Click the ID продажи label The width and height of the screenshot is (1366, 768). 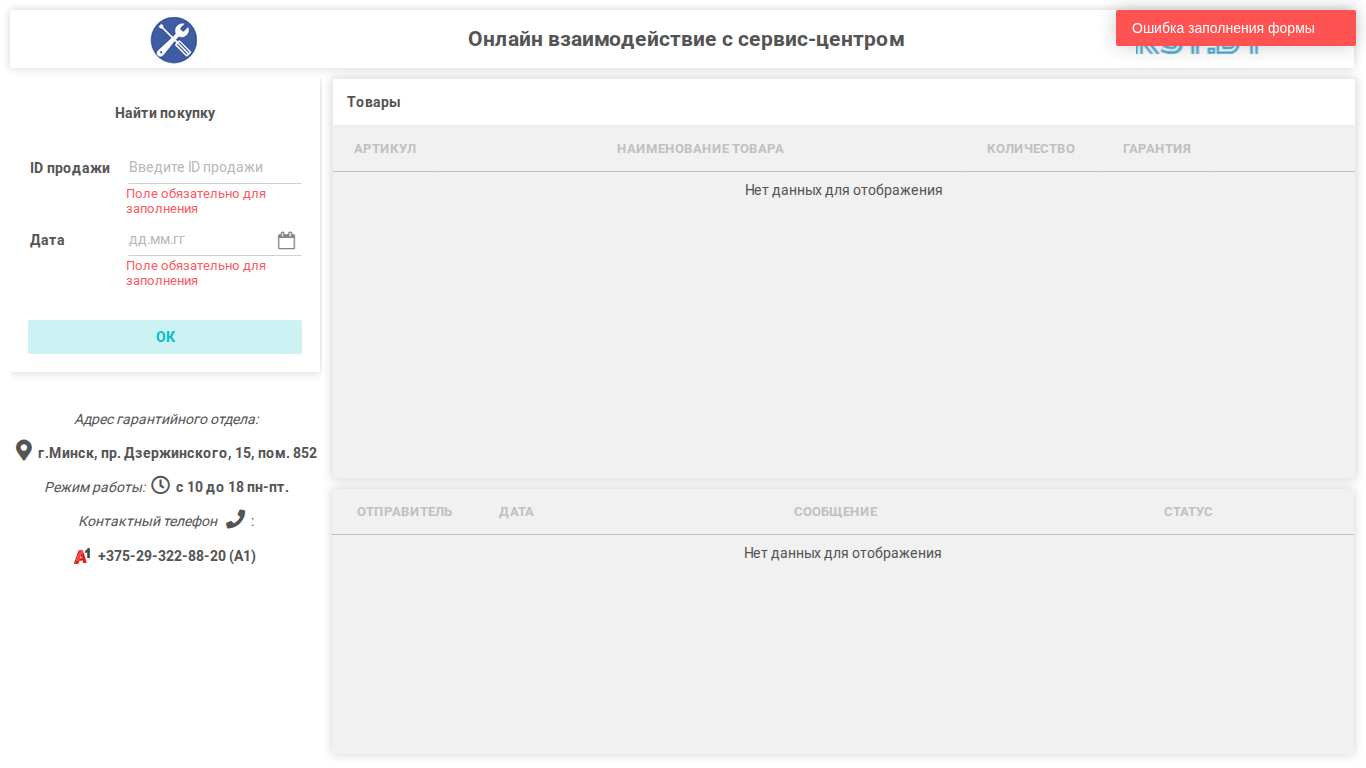pos(70,168)
